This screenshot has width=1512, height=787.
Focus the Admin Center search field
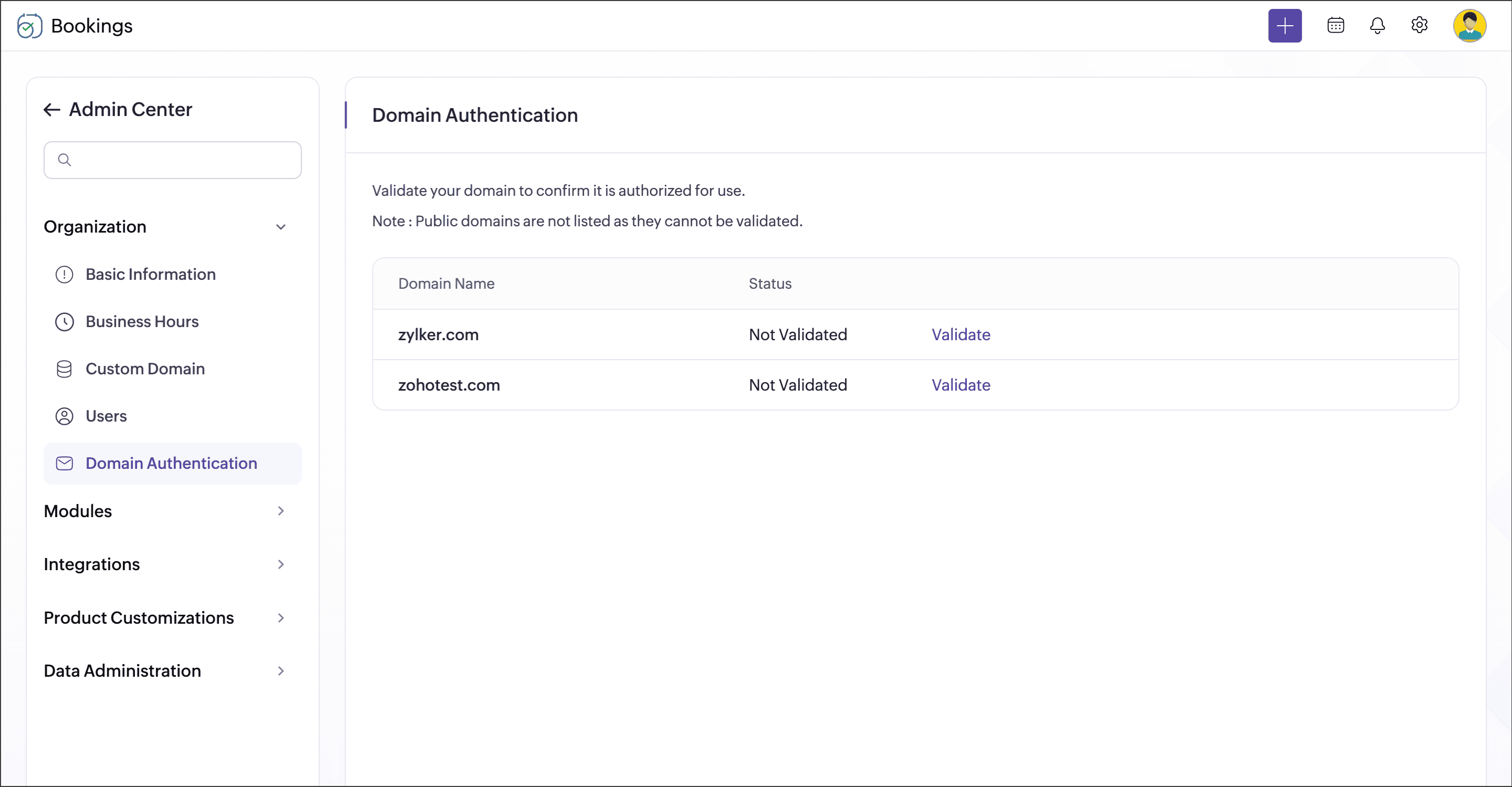point(172,160)
